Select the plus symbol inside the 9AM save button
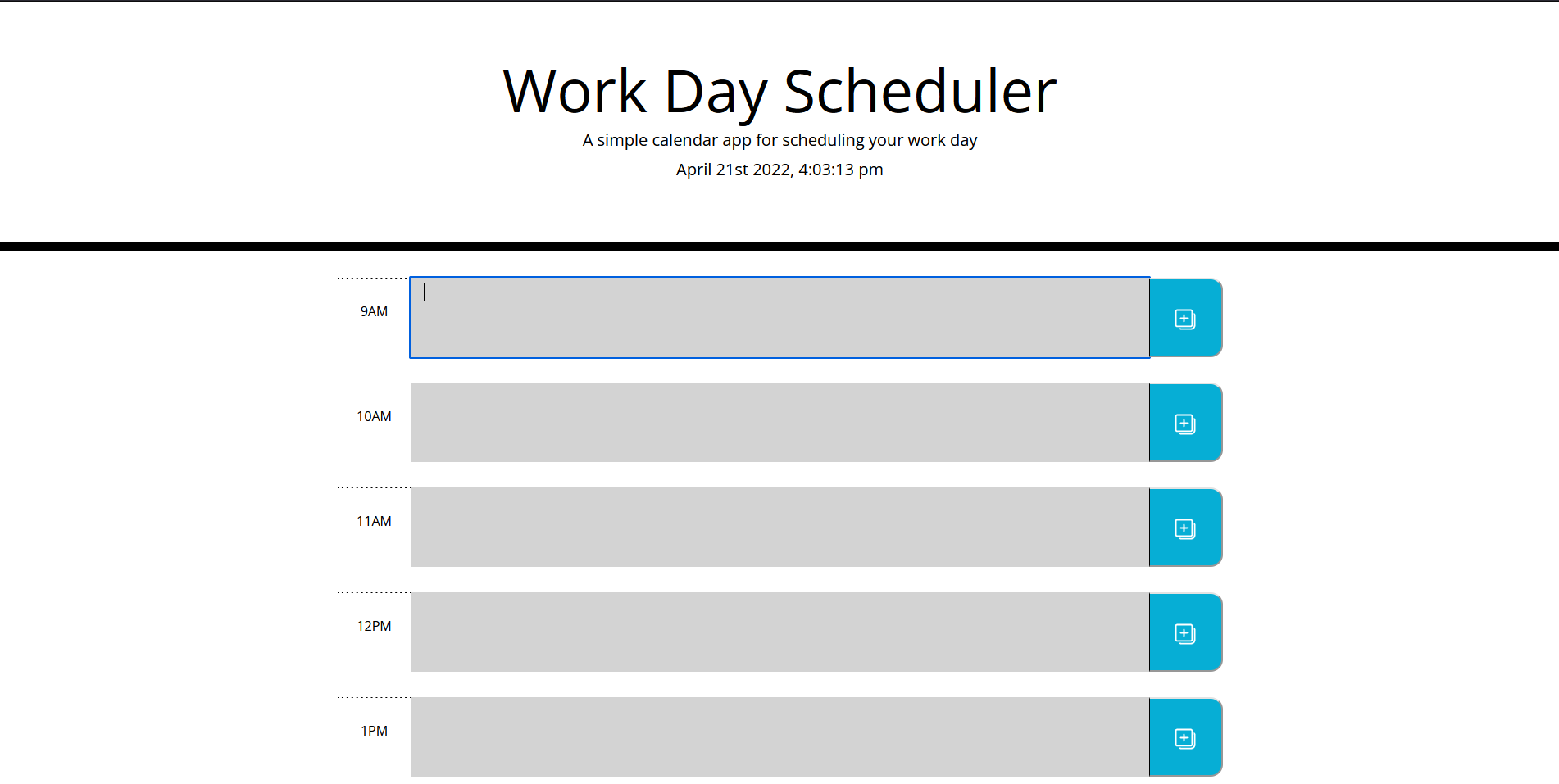 click(x=1184, y=318)
